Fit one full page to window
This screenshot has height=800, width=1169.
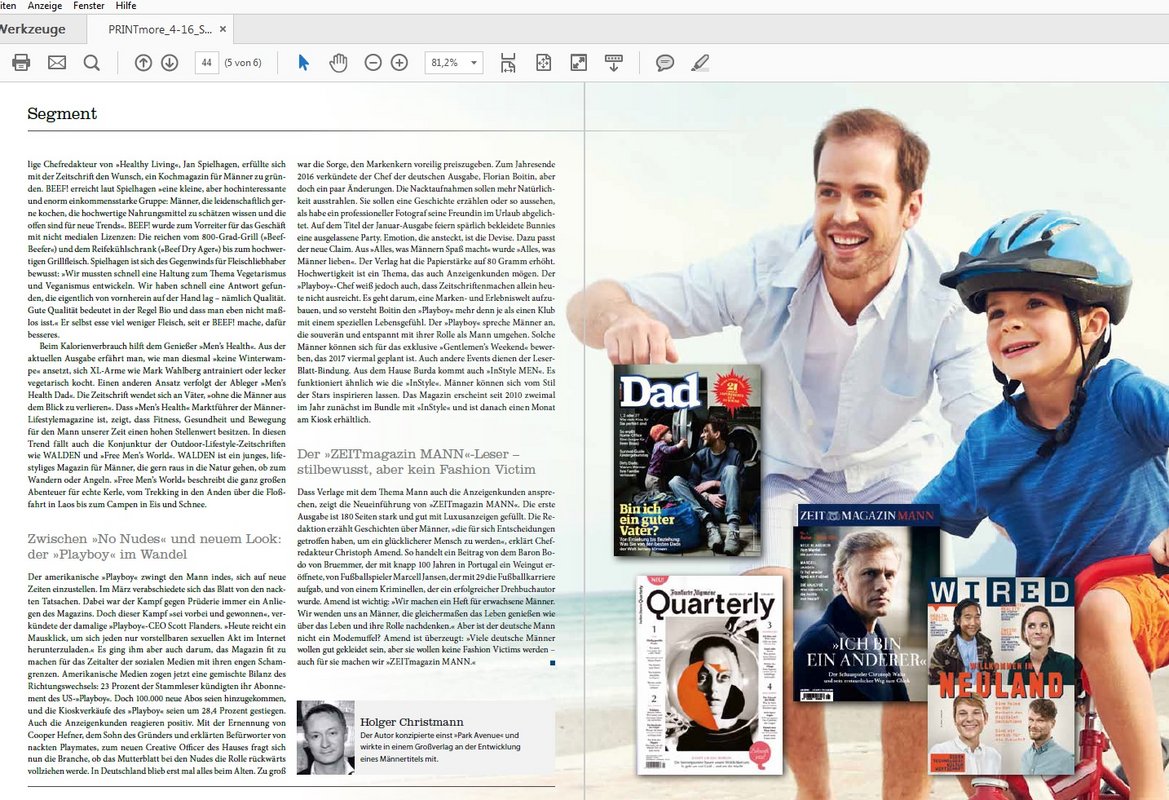(x=543, y=63)
